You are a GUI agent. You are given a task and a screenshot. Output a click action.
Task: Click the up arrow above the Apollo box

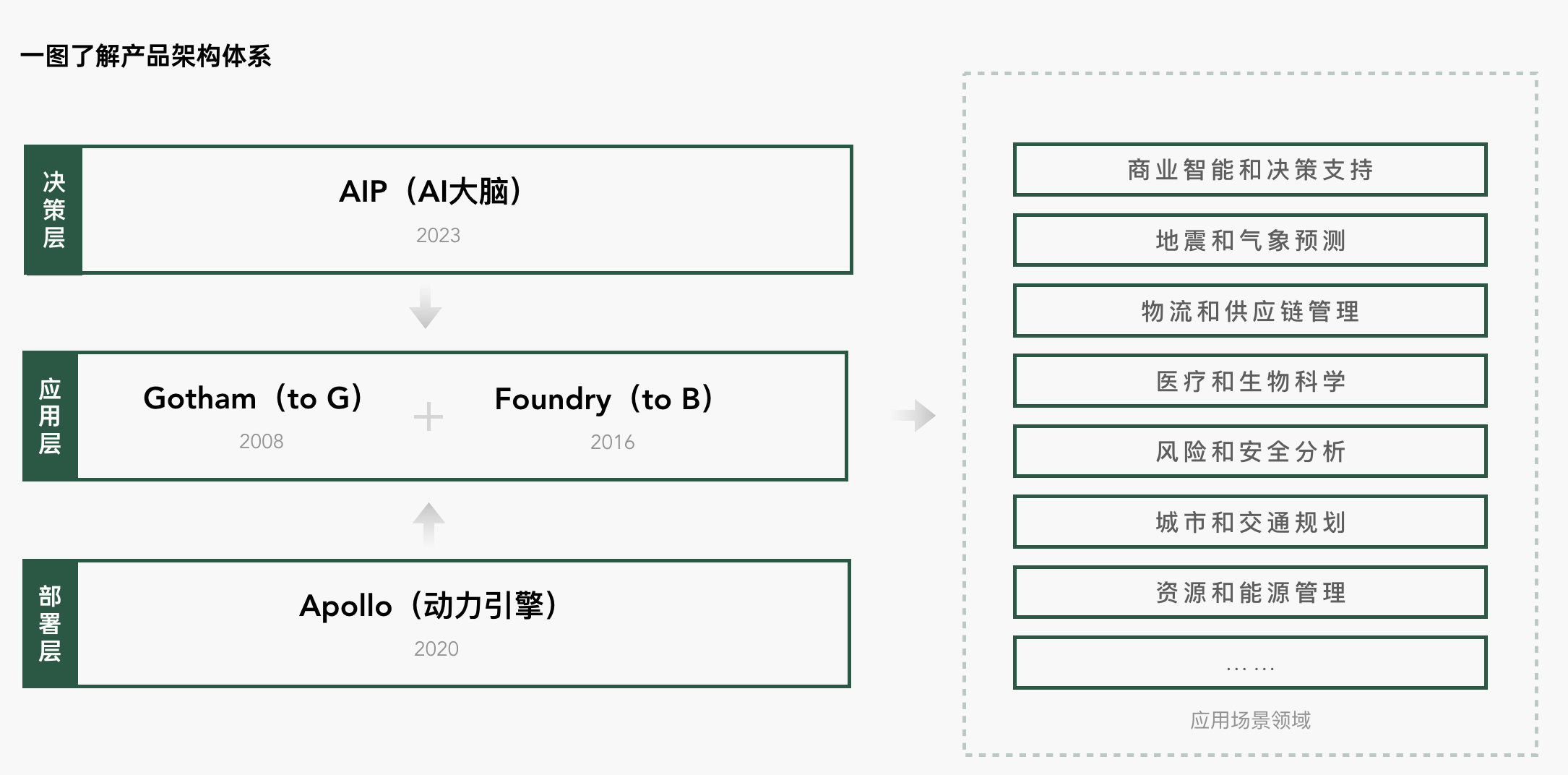coord(428,522)
